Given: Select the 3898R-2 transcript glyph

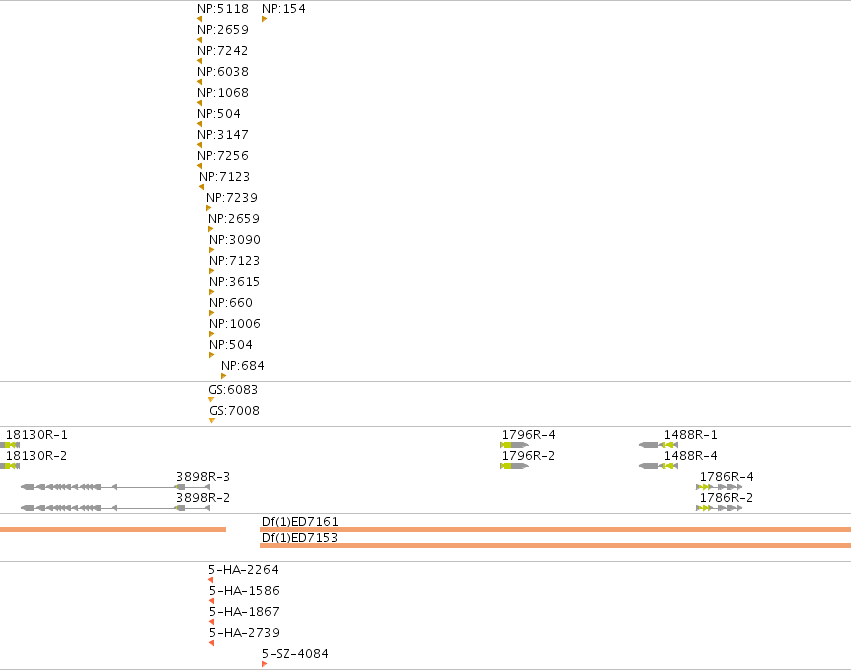Looking at the screenshot, I should pyautogui.click(x=116, y=508).
